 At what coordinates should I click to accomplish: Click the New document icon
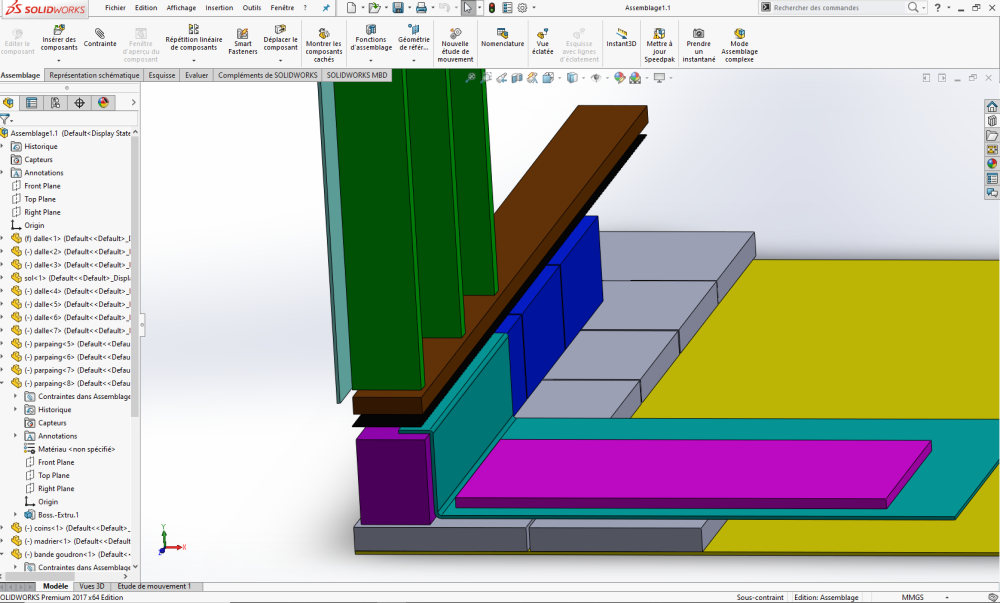[351, 8]
